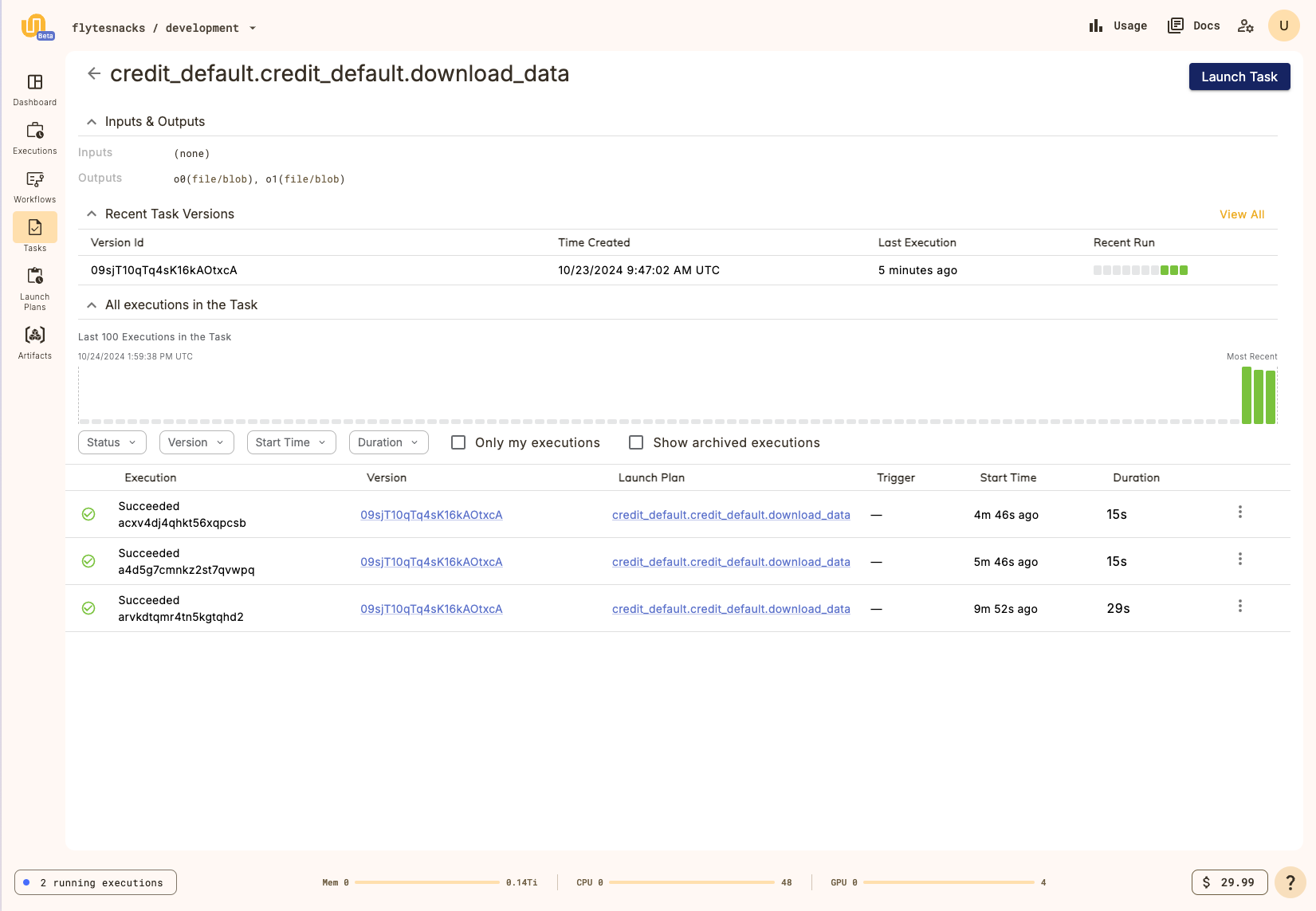Image resolution: width=1316 pixels, height=911 pixels.
Task: Open kebab menu for execution acxv4dj4qhkt56xqpcsb
Action: point(1240,512)
